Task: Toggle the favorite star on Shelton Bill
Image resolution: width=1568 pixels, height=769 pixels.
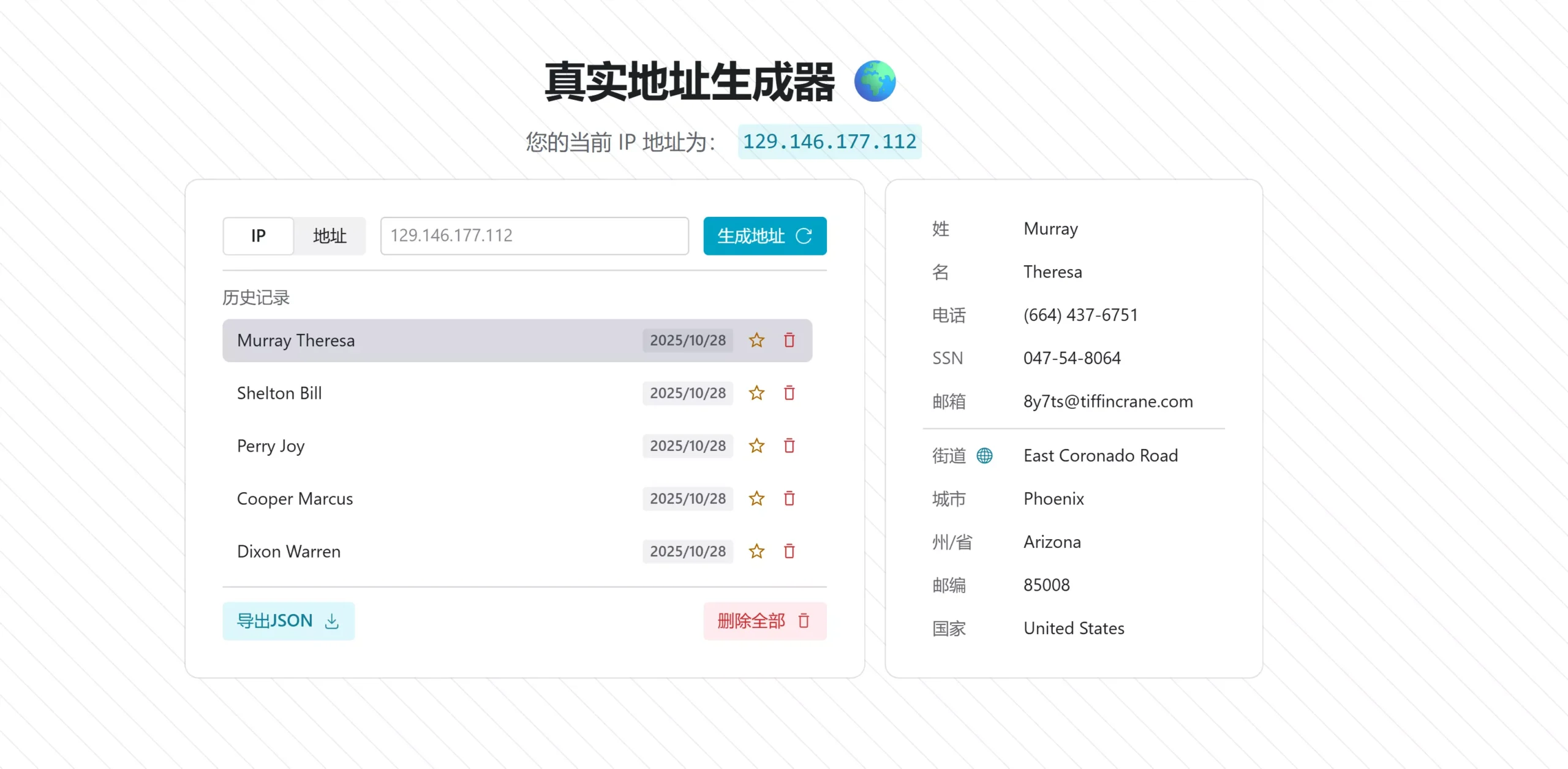Action: click(756, 393)
